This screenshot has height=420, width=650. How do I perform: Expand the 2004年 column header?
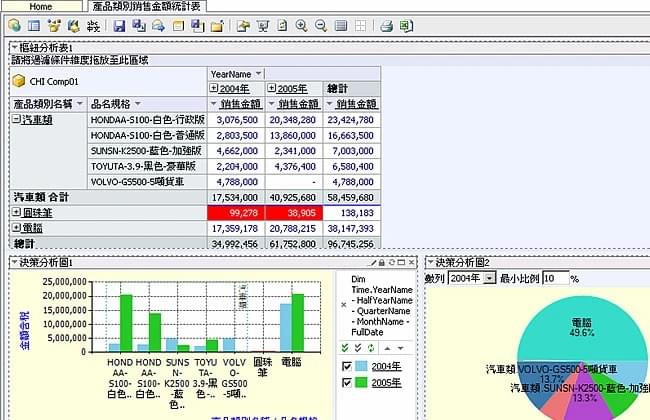214,89
